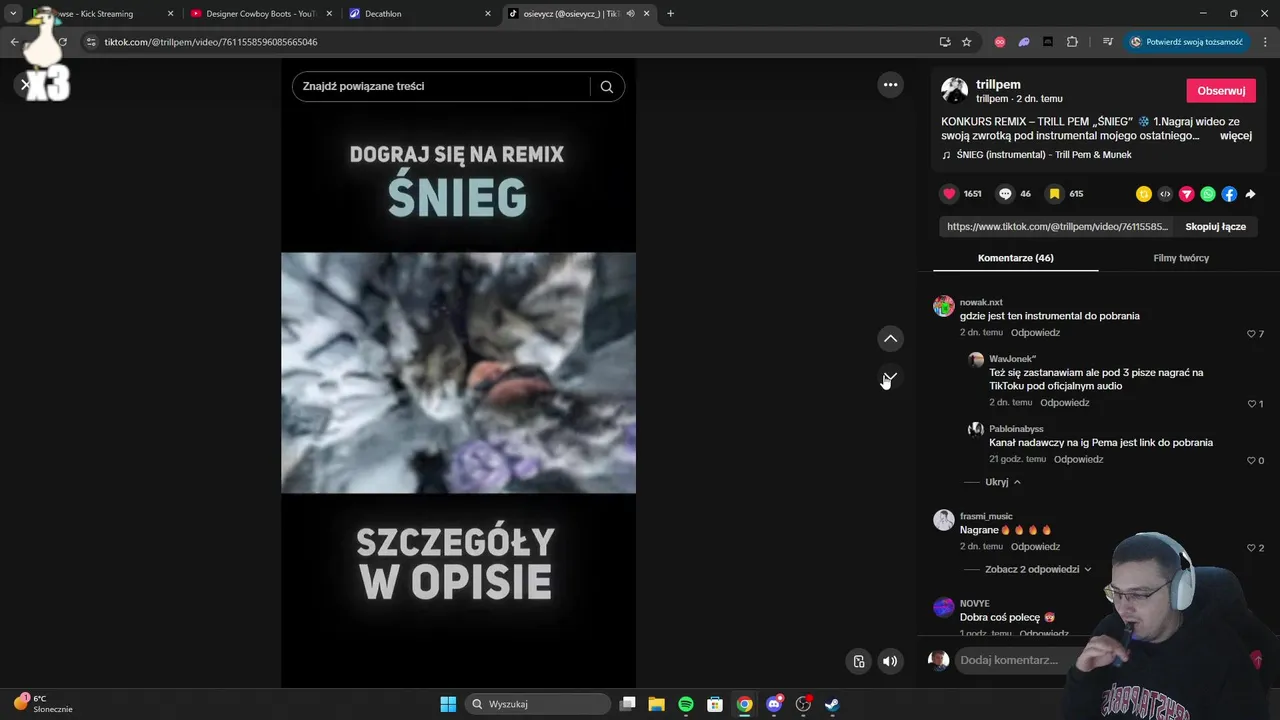This screenshot has width=1280, height=720.
Task: Click the purple ghost extension icon
Action: [x=1024, y=42]
